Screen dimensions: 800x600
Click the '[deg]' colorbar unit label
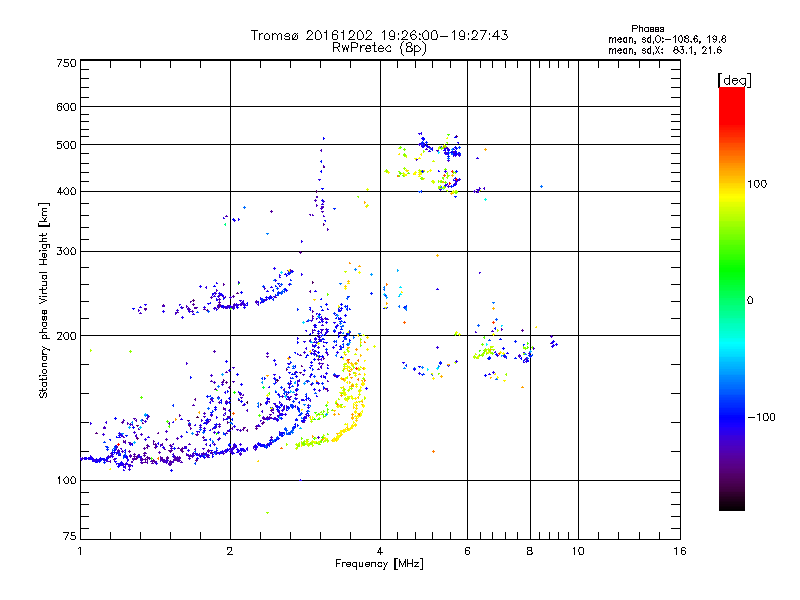click(x=734, y=80)
